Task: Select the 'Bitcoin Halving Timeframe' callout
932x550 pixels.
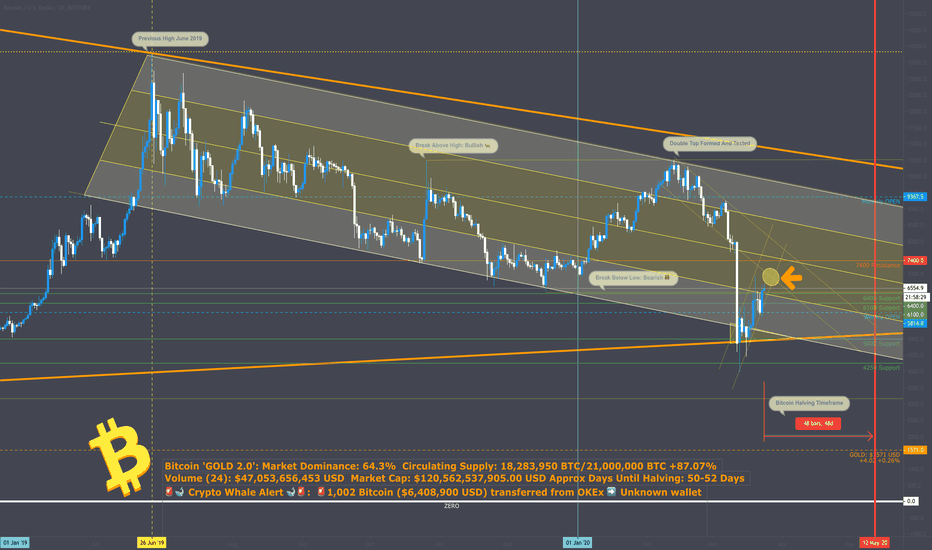Action: pos(809,404)
